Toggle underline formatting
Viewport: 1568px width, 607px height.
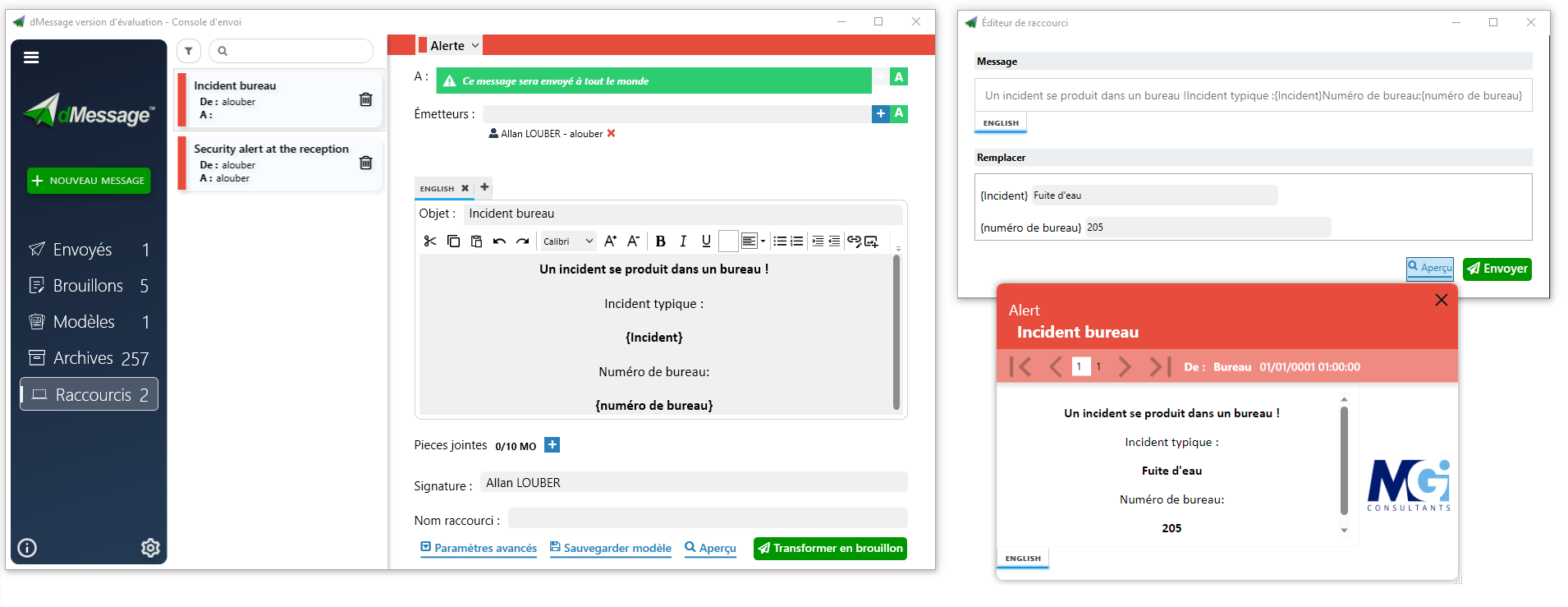click(x=706, y=241)
